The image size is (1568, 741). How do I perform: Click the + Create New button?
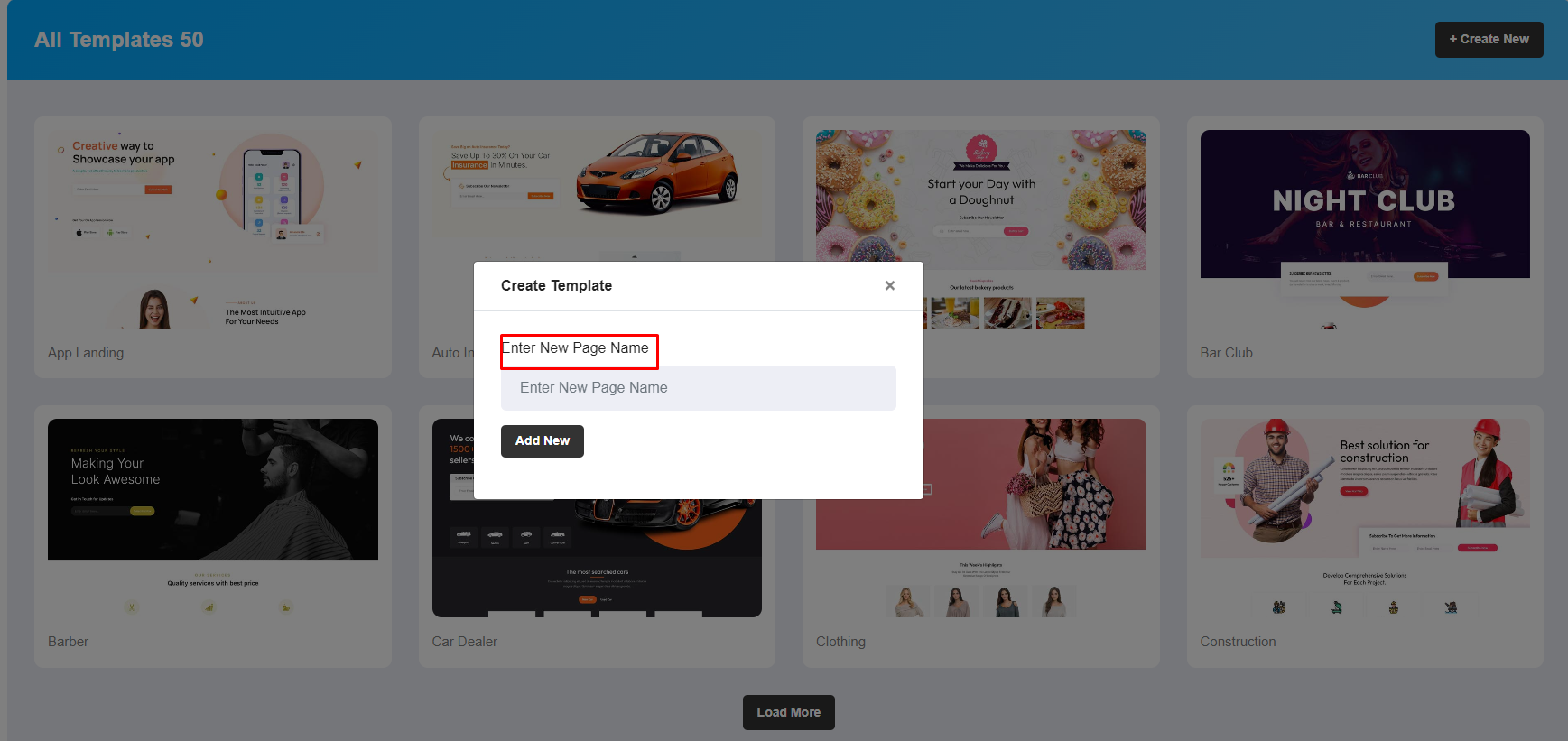click(x=1489, y=40)
